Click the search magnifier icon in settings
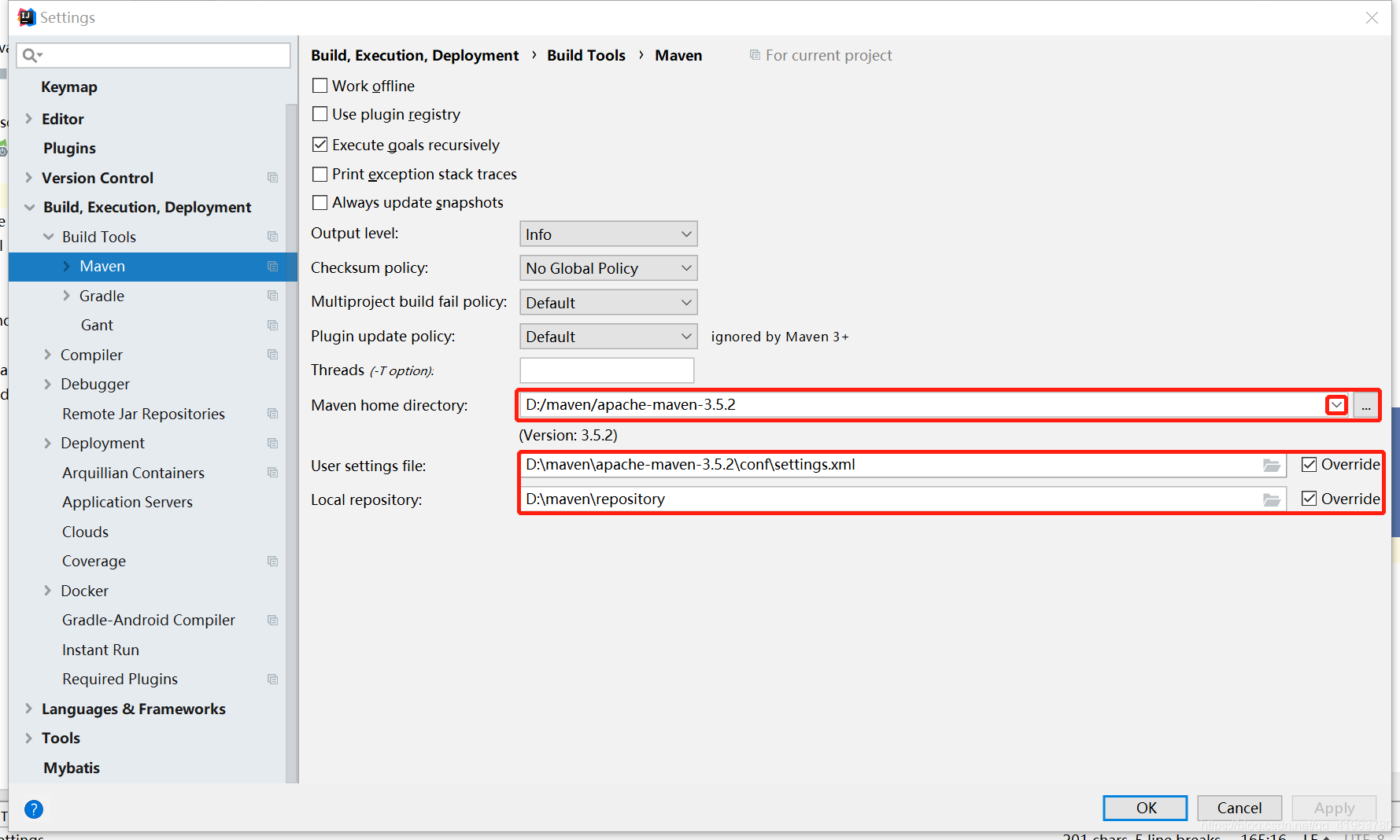Image resolution: width=1400 pixels, height=840 pixels. (x=31, y=55)
